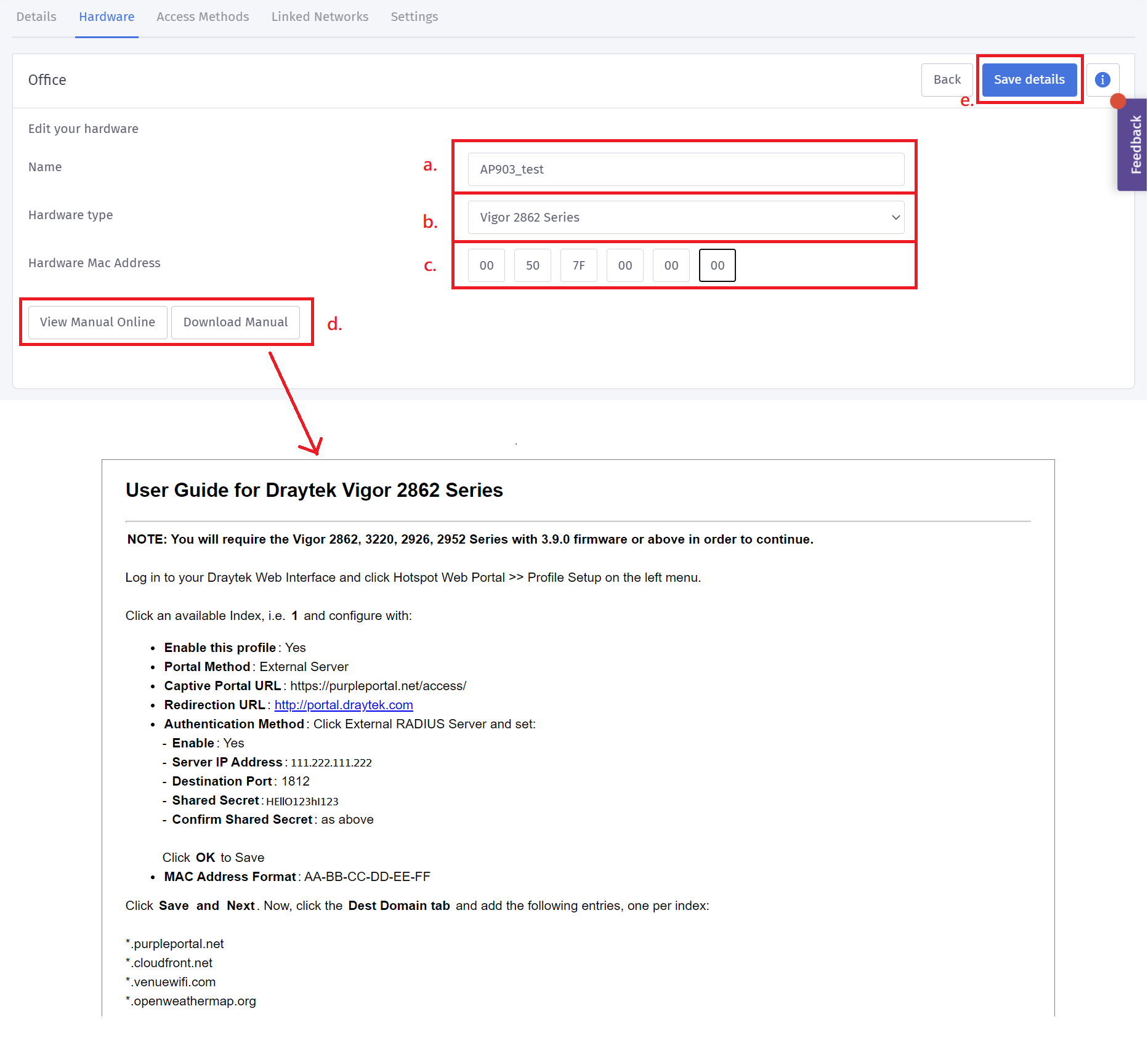Click the Download Manual button
This screenshot has height=1038, width=1148.
click(235, 322)
